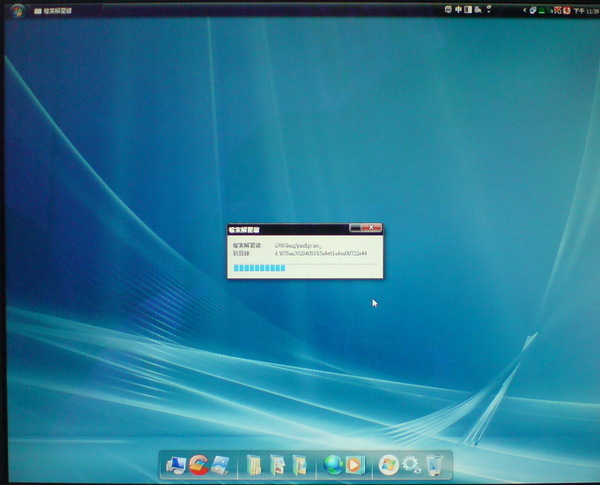600x485 pixels.
Task: Click the Start orb in top bar
Action: [x=17, y=10]
